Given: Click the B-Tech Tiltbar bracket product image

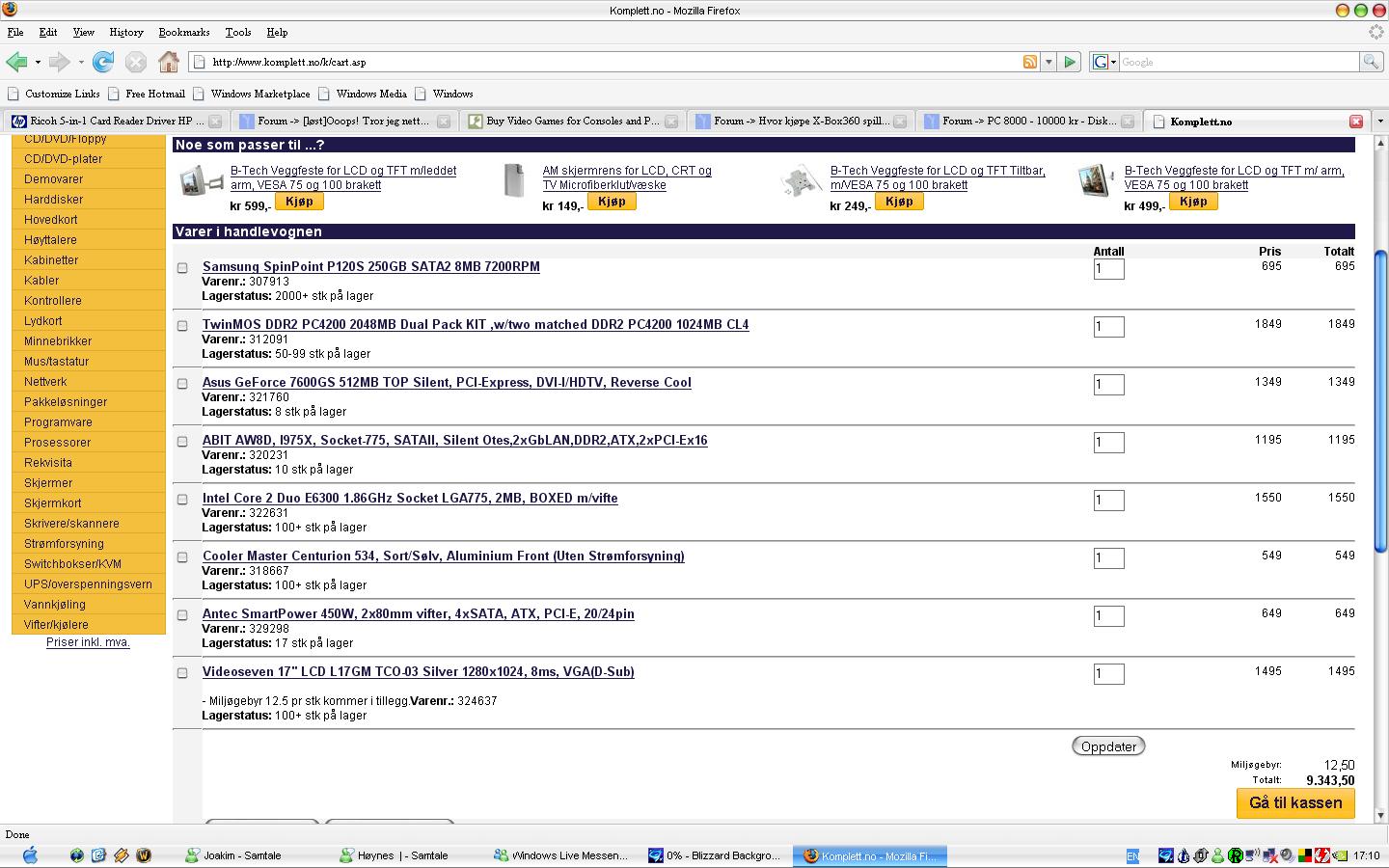Looking at the screenshot, I should point(800,181).
